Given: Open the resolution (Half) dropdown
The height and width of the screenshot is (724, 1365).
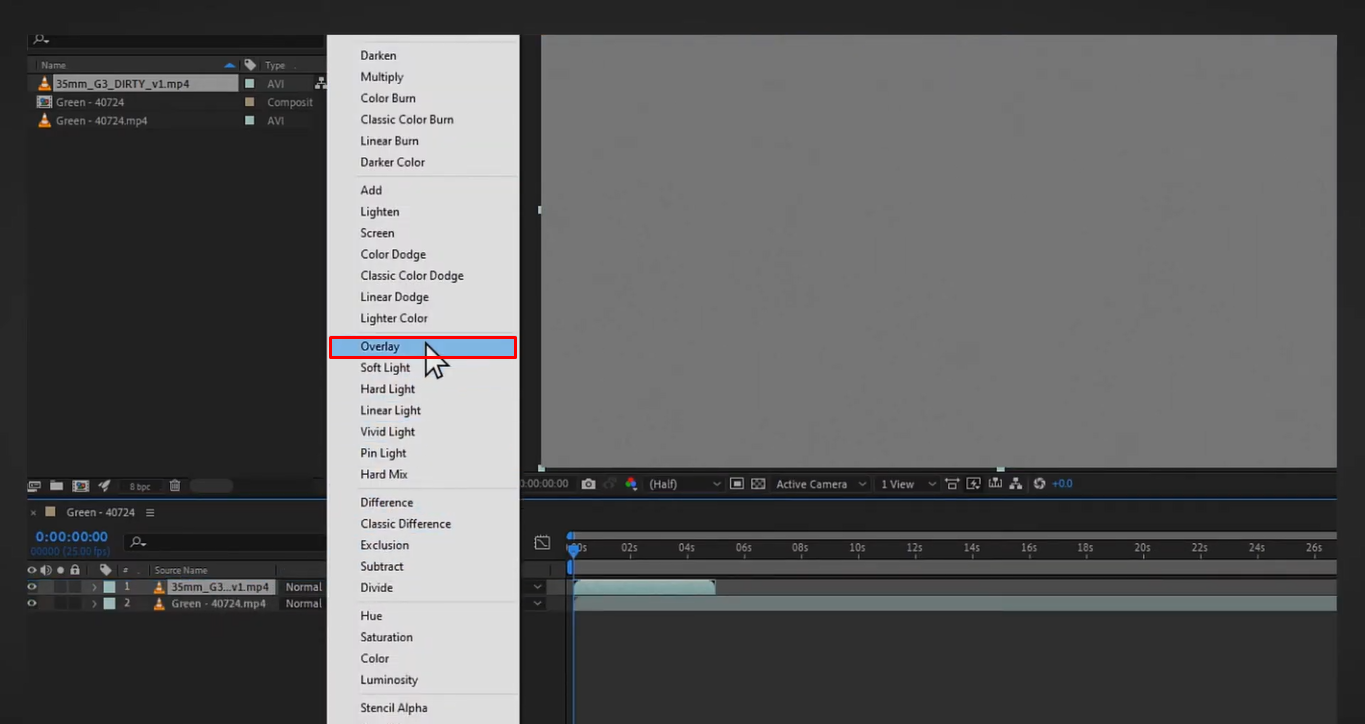Looking at the screenshot, I should pos(684,484).
